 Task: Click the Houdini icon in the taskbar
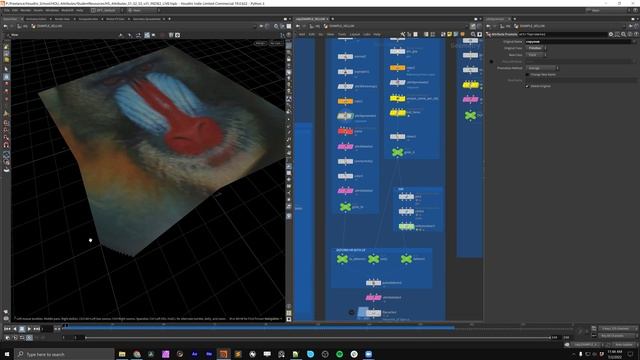coord(223,354)
